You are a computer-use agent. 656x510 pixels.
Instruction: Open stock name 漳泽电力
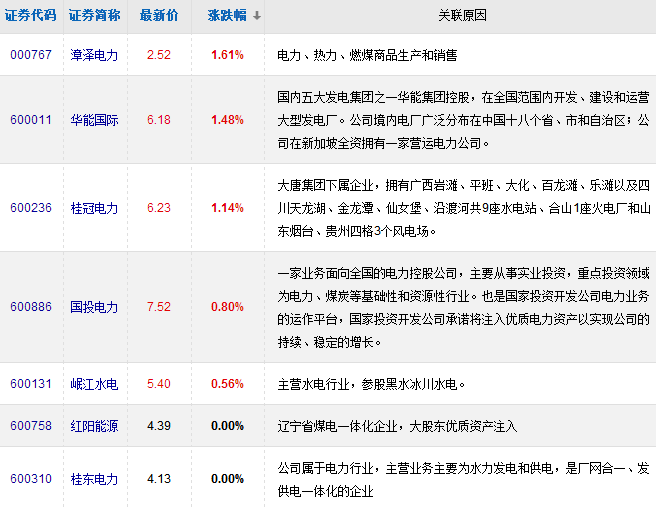94,55
